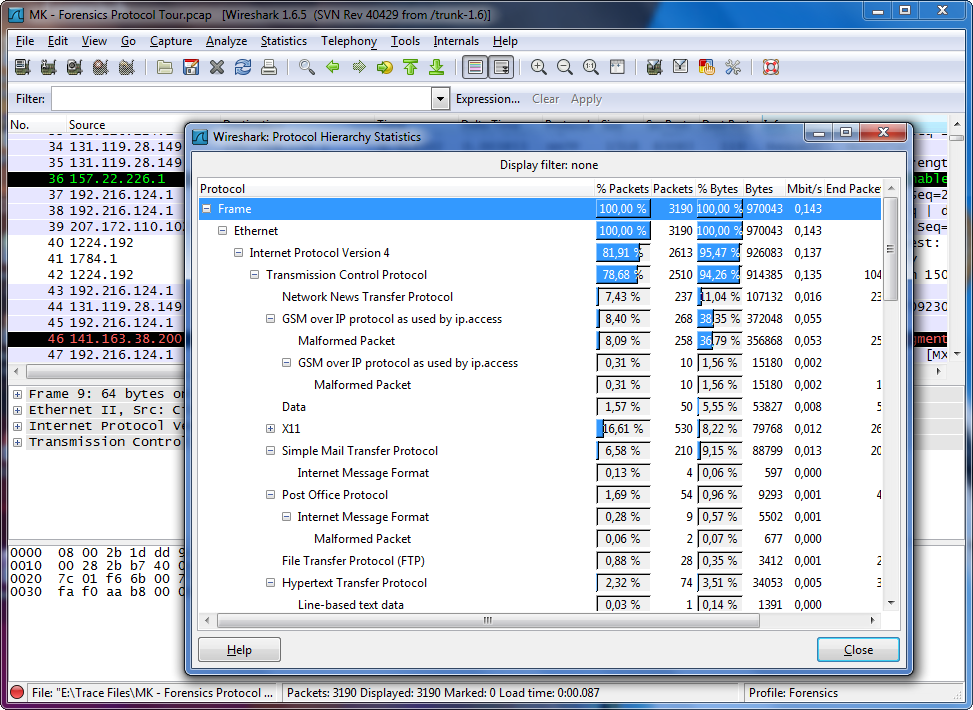The width and height of the screenshot is (973, 710).
Task: Open Preferences via the wrench icon
Action: (733, 67)
